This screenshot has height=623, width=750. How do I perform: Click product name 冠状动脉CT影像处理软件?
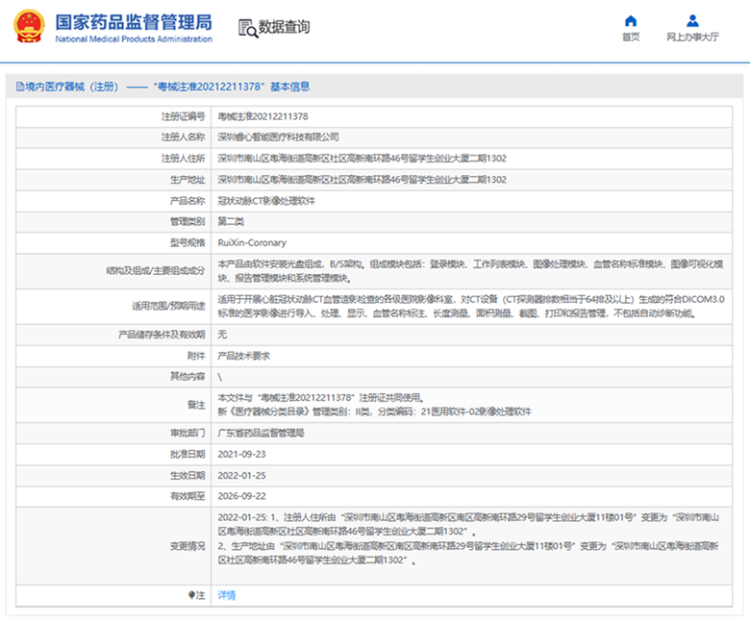266,200
